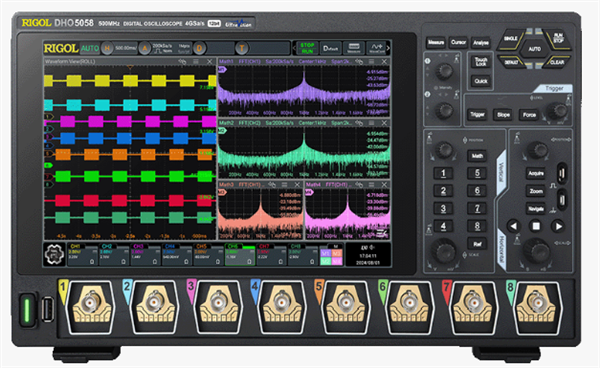
Task: Tap the CLEAR front-panel key
Action: (x=557, y=62)
